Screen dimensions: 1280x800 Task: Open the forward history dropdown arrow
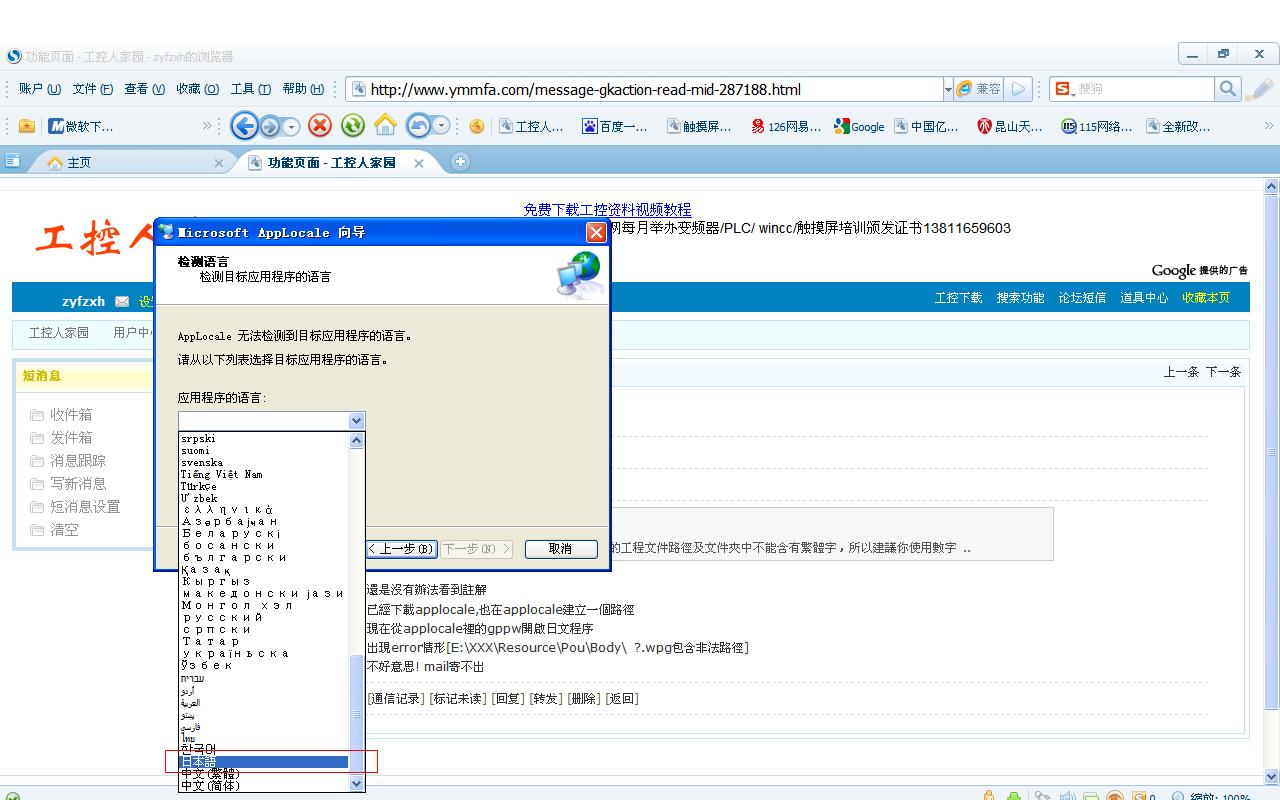coord(292,127)
